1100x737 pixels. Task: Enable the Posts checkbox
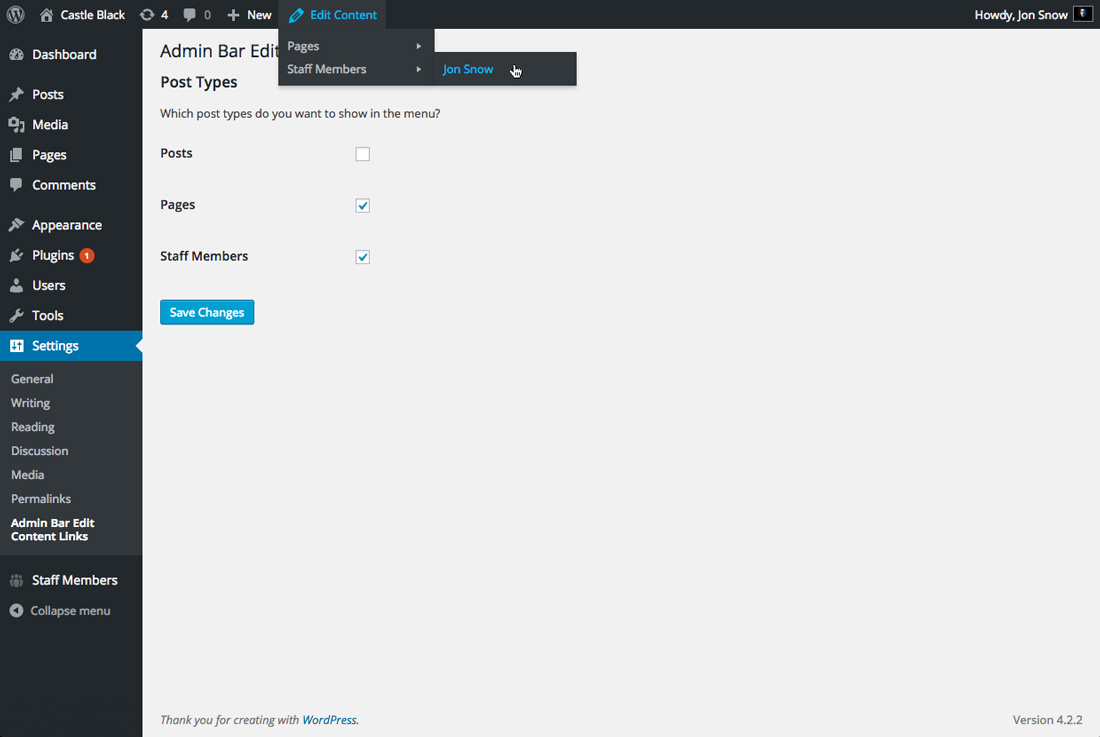coord(363,154)
